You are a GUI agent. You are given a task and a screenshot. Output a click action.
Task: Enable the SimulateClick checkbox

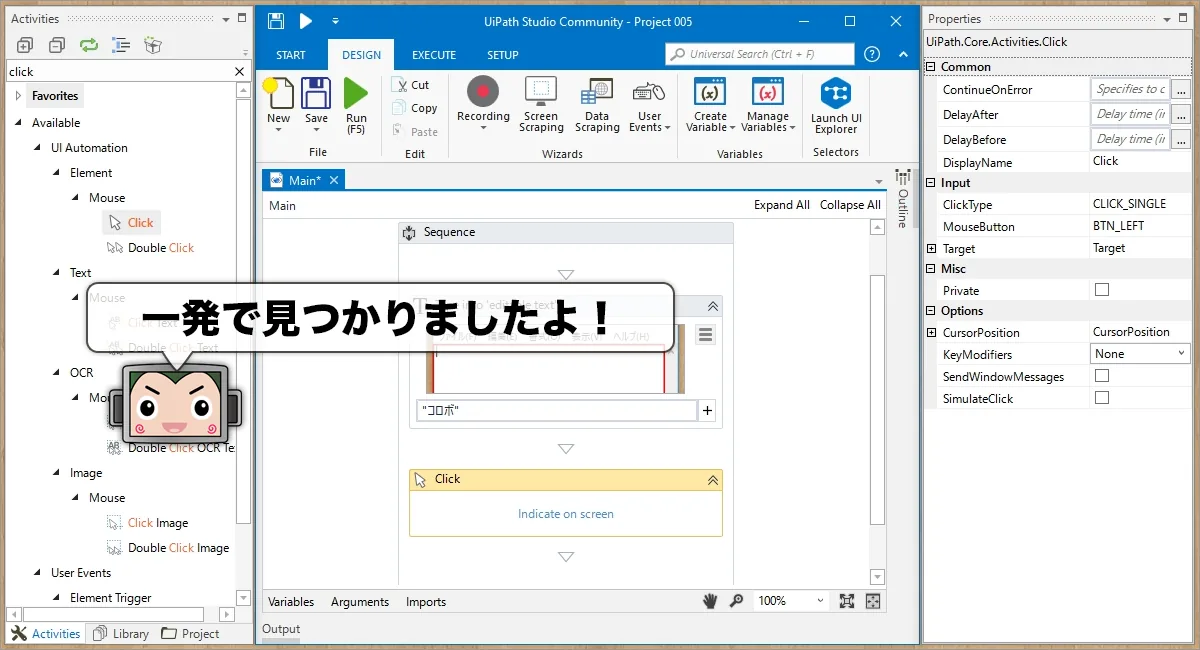click(x=1102, y=398)
